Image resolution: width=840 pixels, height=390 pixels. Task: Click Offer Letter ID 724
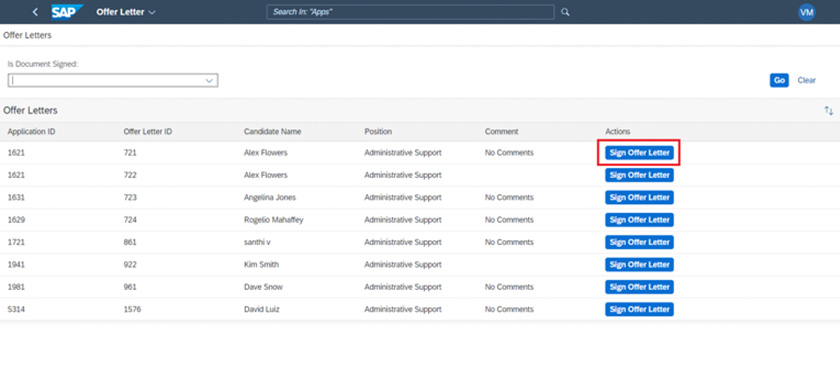click(x=130, y=220)
